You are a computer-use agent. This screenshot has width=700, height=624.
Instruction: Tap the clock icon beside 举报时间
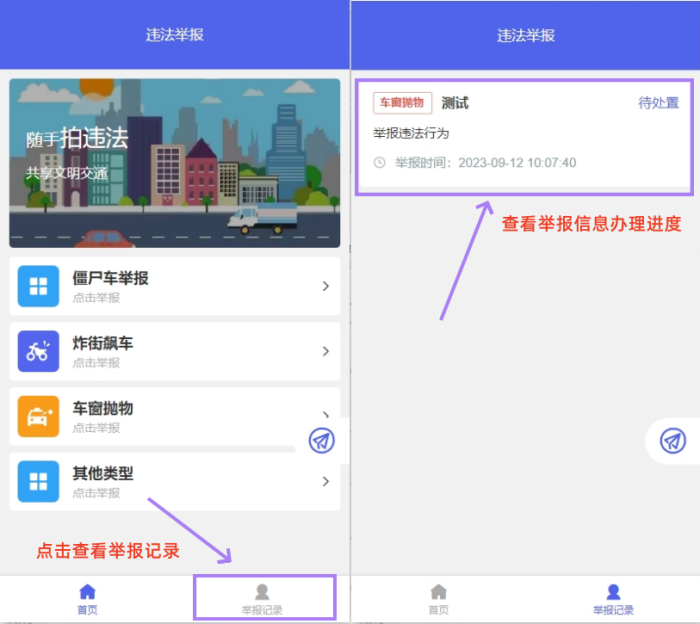click(379, 162)
